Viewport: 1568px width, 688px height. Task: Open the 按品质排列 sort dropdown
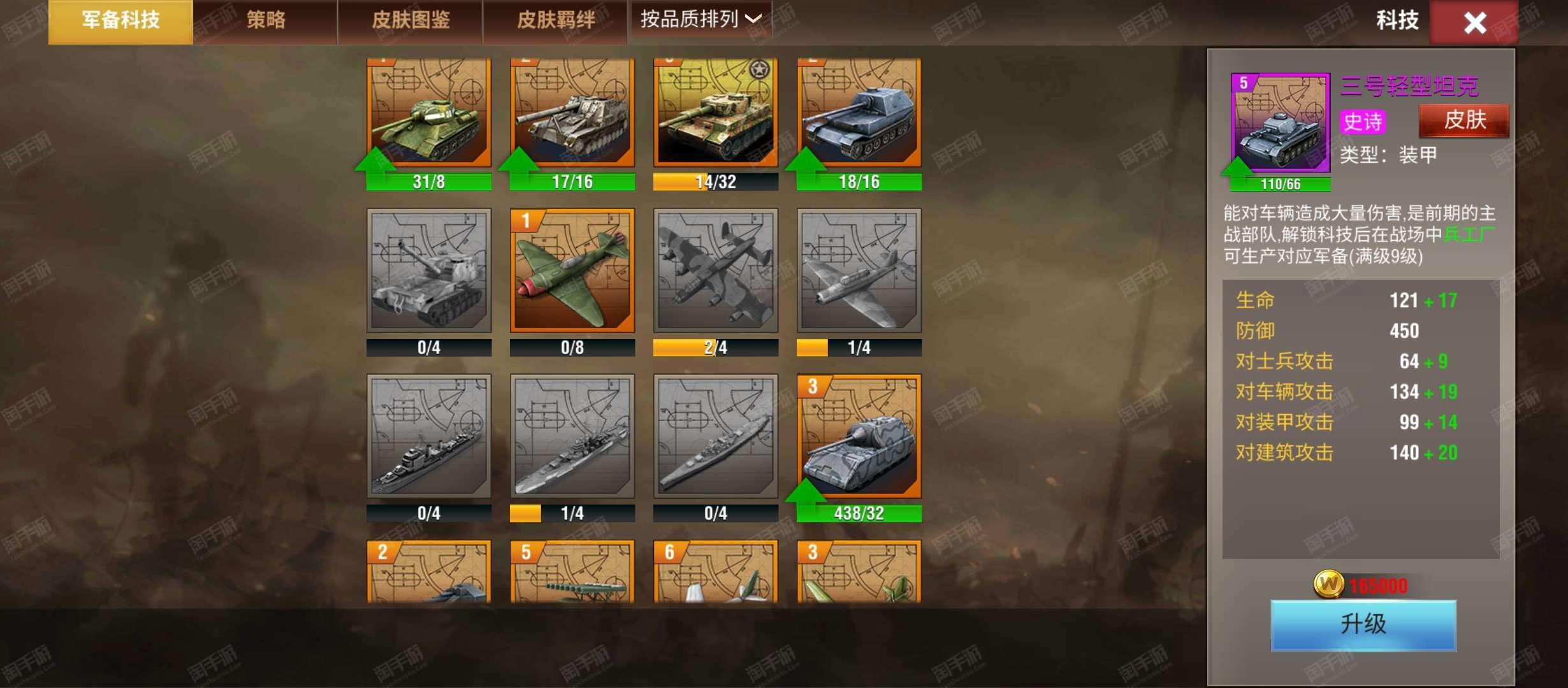tap(701, 20)
